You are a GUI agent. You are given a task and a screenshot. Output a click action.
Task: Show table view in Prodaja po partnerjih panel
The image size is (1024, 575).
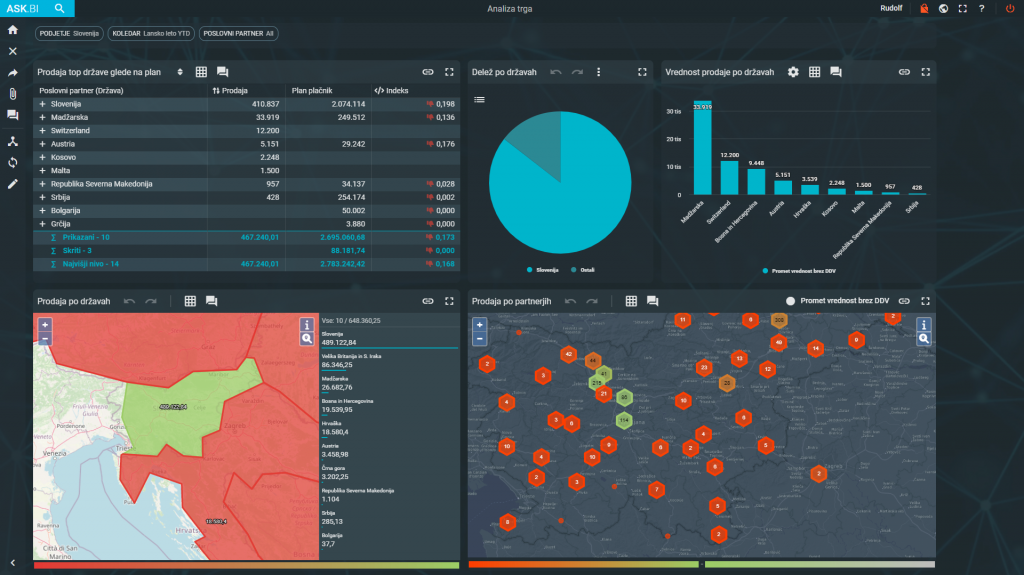pos(631,301)
